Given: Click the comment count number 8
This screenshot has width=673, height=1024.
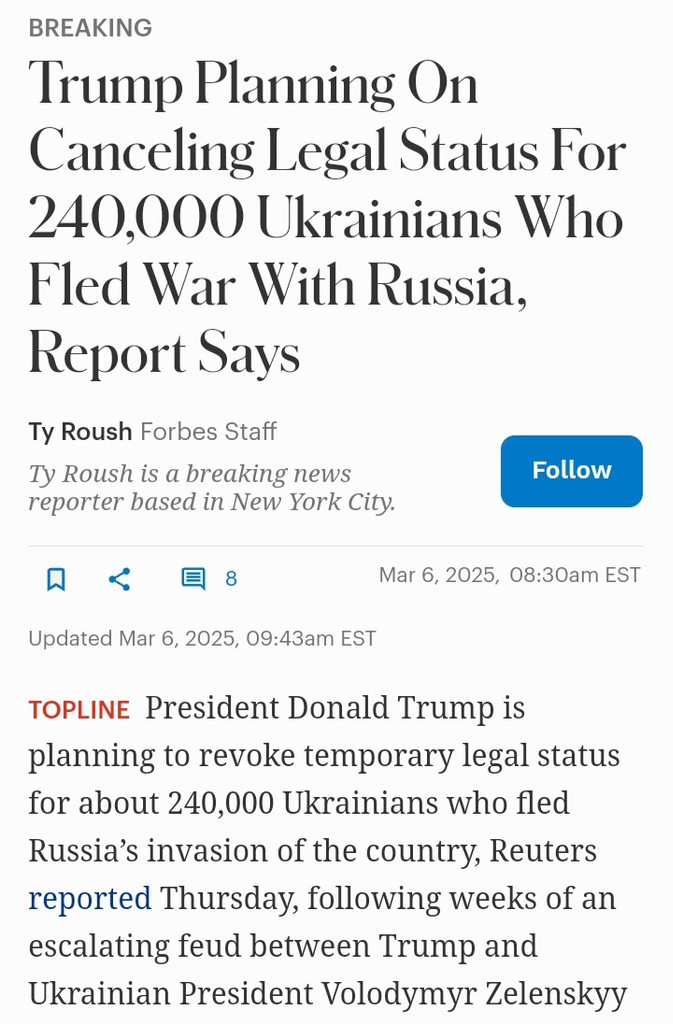Looking at the screenshot, I should coord(231,579).
